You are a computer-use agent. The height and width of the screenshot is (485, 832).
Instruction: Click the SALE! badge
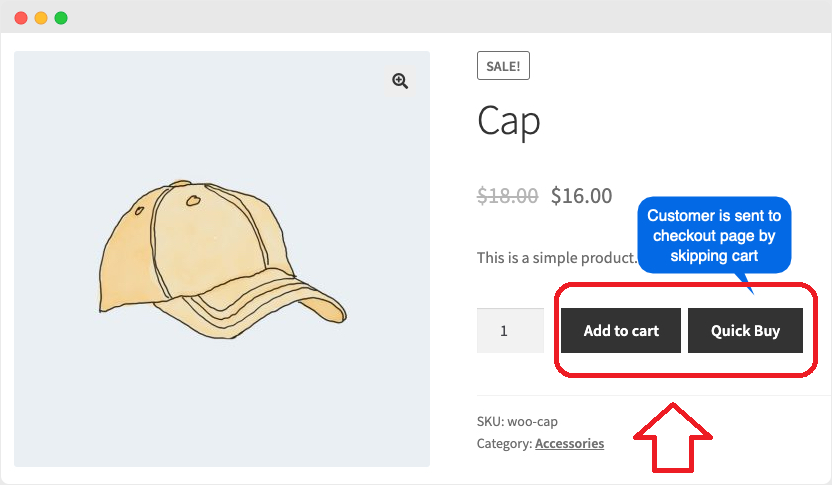pos(503,66)
